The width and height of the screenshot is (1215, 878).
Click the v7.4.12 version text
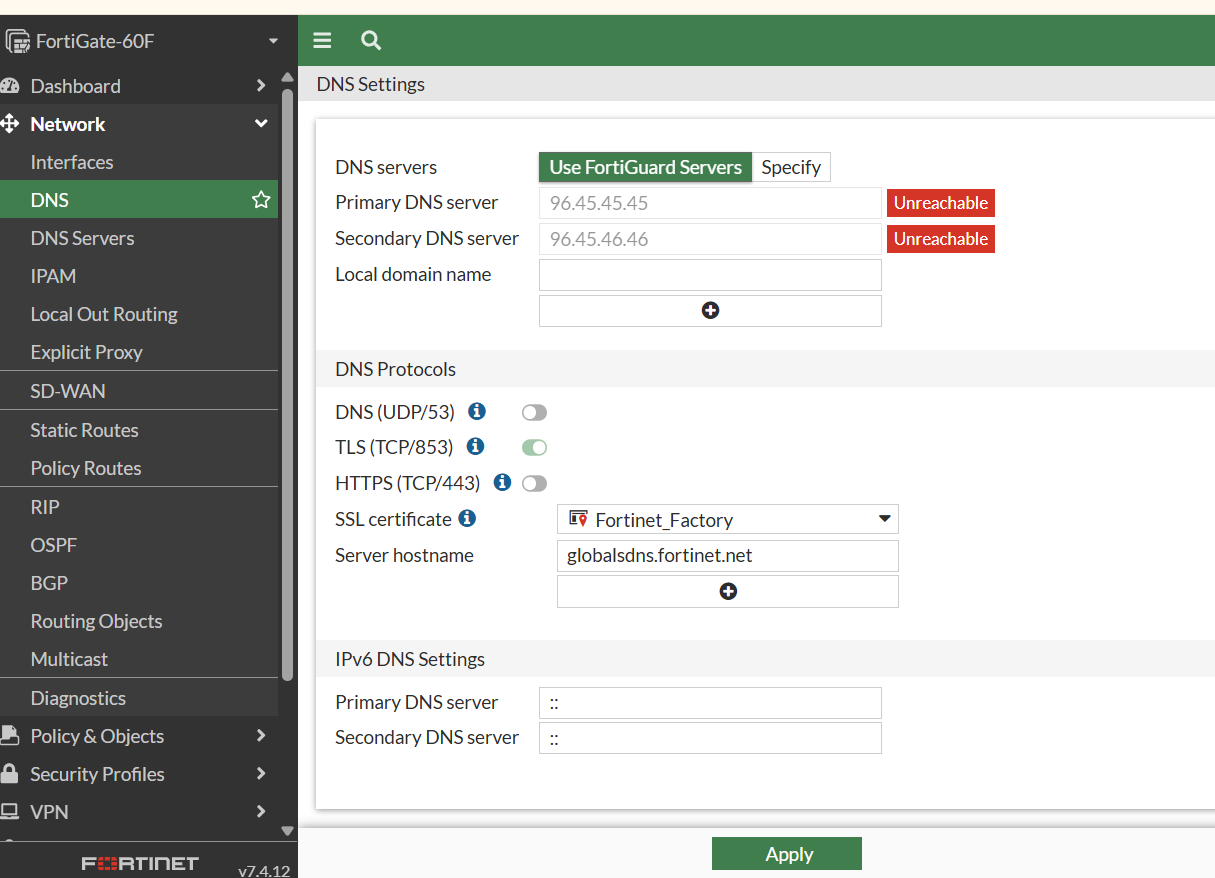tap(264, 870)
